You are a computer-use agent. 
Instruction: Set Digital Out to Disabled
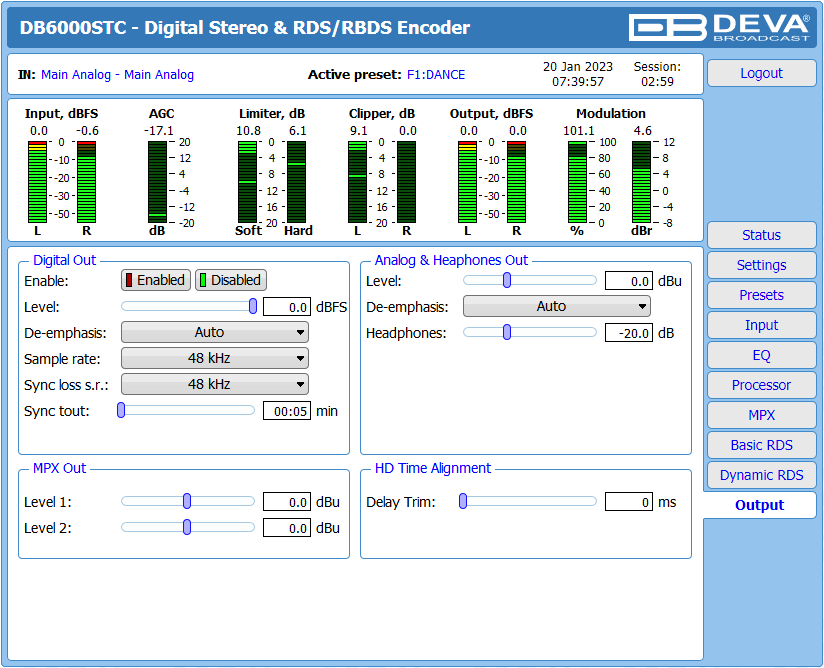pos(231,280)
